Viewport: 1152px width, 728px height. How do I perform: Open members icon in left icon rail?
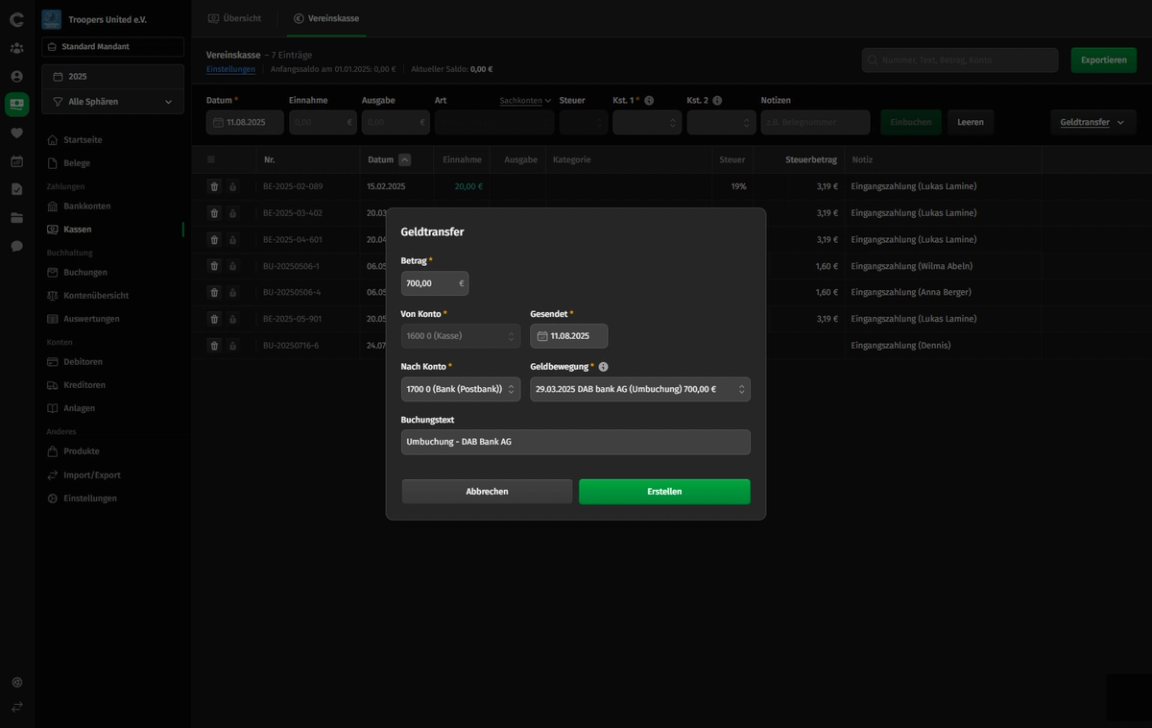click(x=17, y=48)
